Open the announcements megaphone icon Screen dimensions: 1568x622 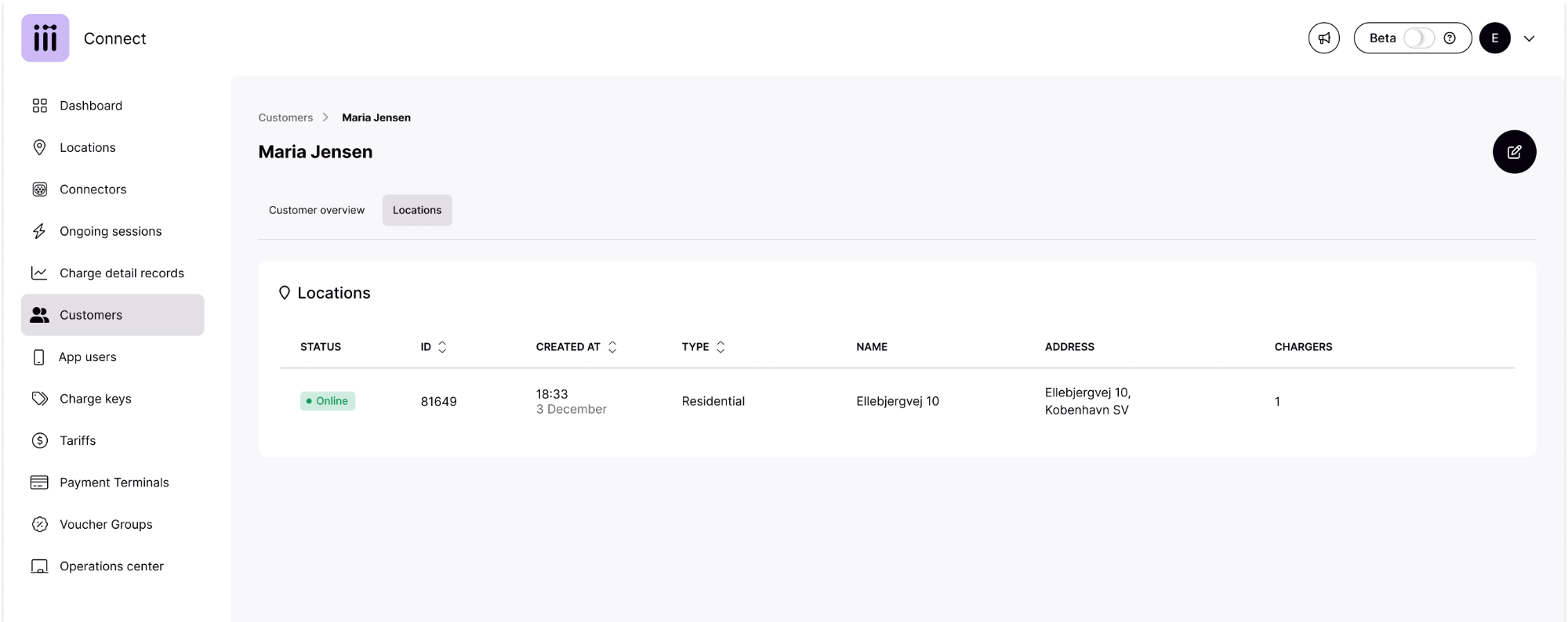[x=1323, y=38]
